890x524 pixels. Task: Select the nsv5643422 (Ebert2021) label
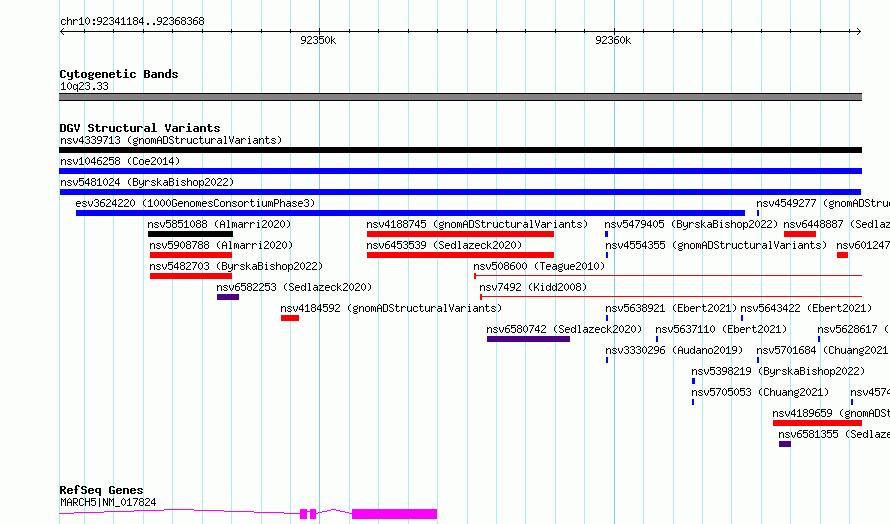(806, 308)
